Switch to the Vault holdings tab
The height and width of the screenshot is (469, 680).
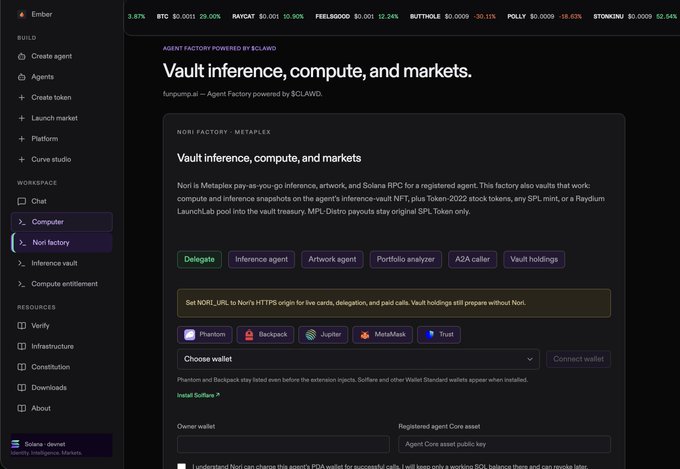tap(534, 259)
